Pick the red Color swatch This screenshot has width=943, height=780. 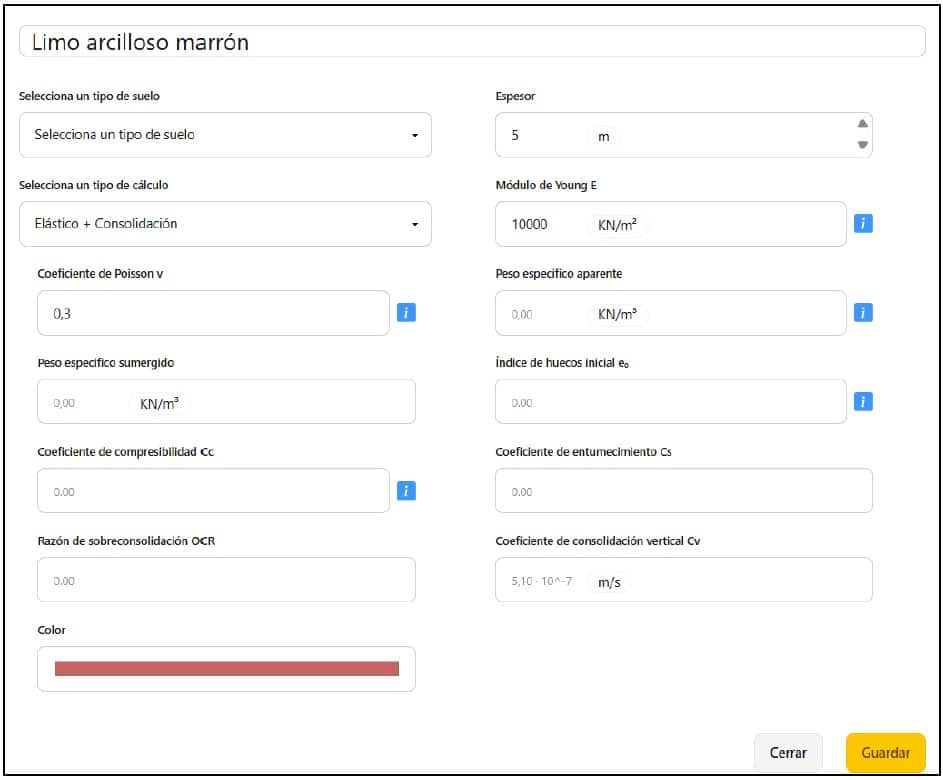pyautogui.click(x=227, y=669)
